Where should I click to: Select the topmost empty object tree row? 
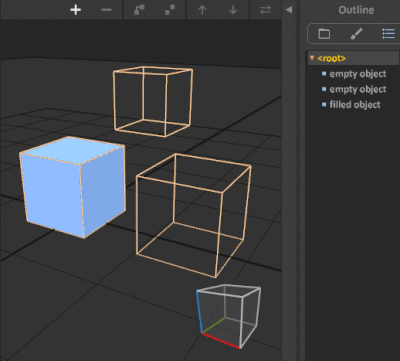point(354,74)
